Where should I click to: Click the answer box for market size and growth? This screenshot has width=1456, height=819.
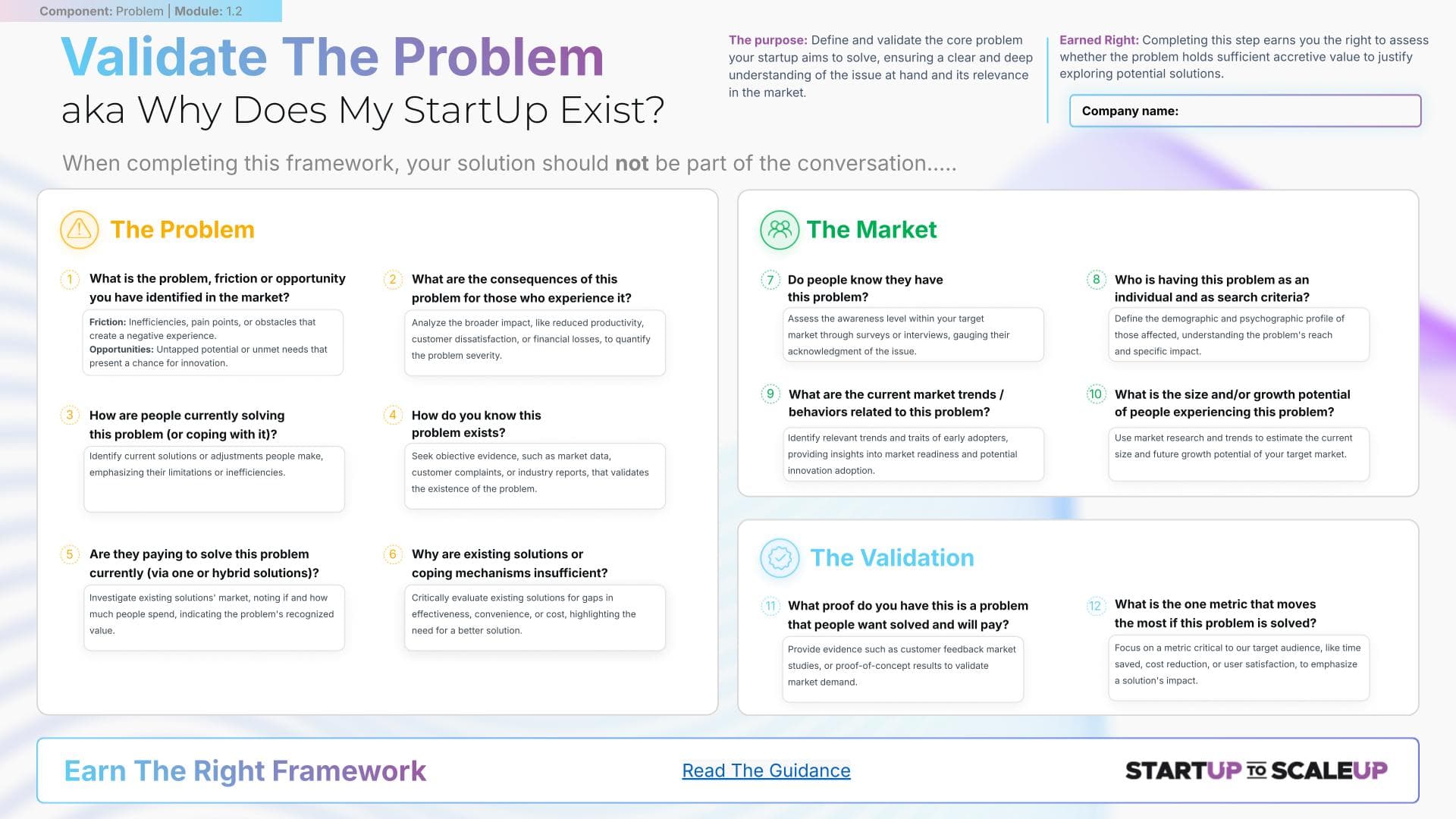tap(1238, 454)
